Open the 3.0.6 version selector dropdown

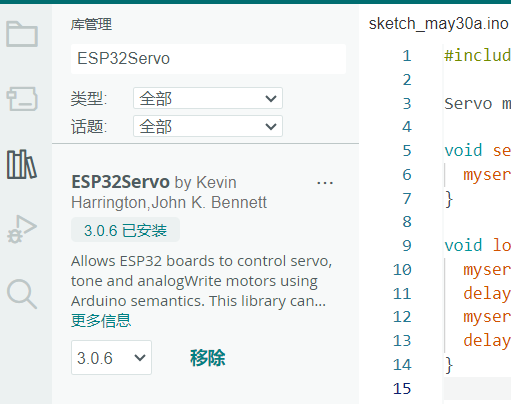click(111, 358)
